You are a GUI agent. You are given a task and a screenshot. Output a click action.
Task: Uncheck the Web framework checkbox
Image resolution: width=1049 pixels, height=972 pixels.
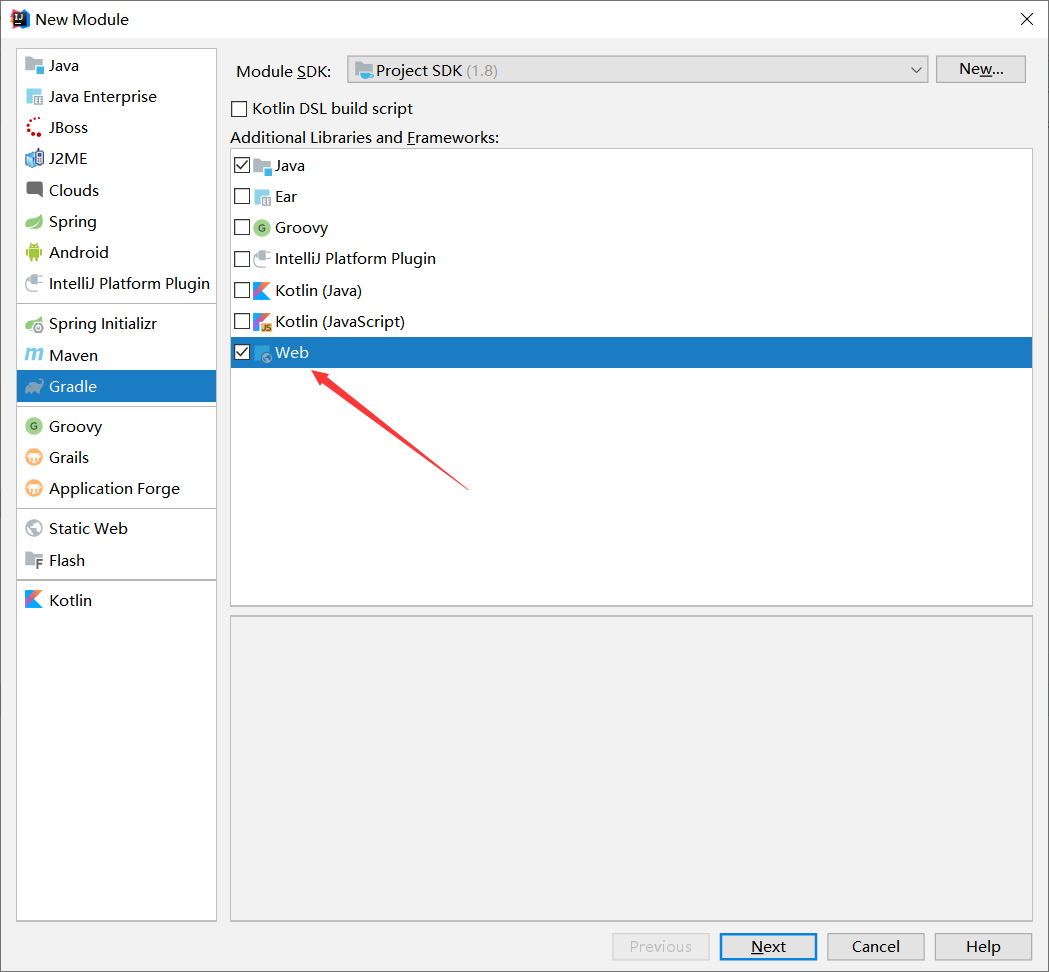point(242,352)
